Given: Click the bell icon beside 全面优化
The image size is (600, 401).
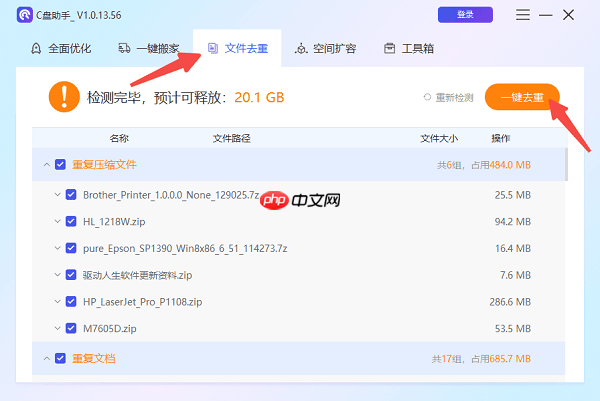Looking at the screenshot, I should pos(36,49).
